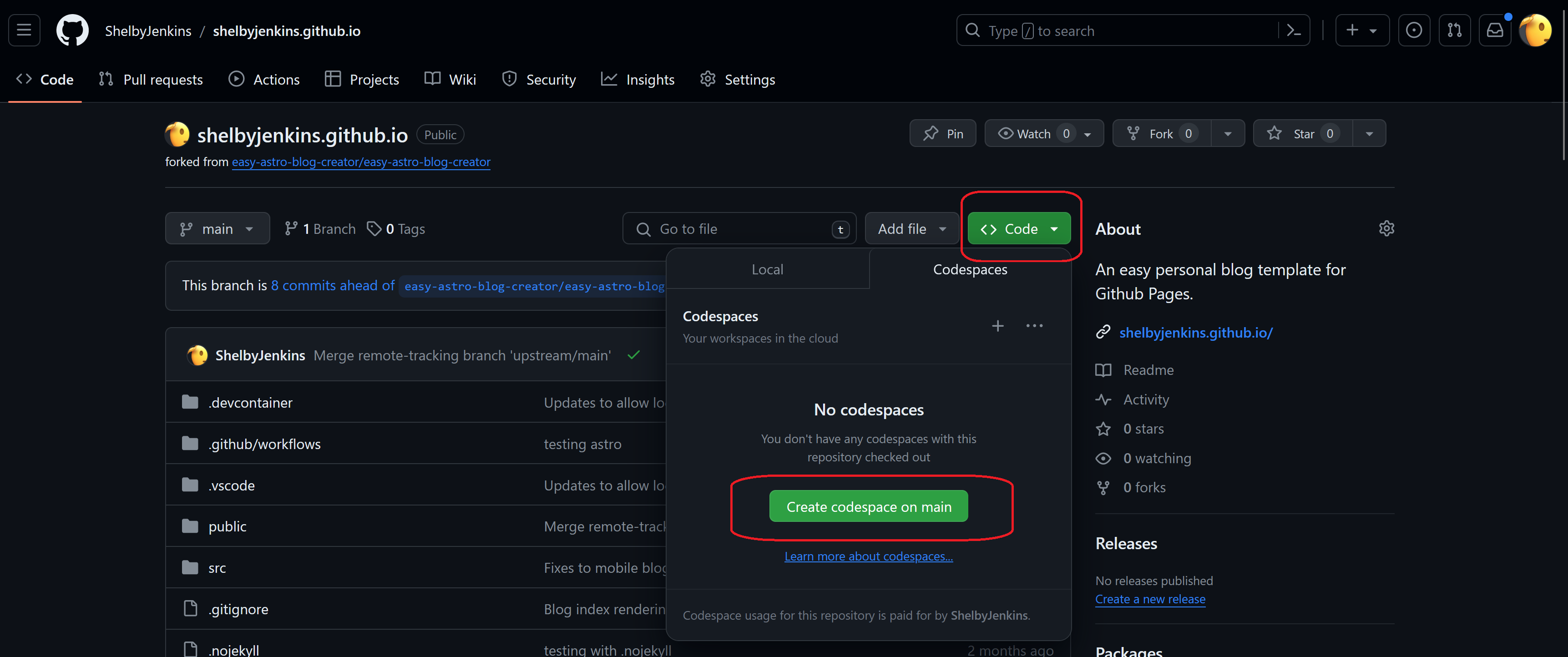Open Learn more about codespaces link

[868, 556]
